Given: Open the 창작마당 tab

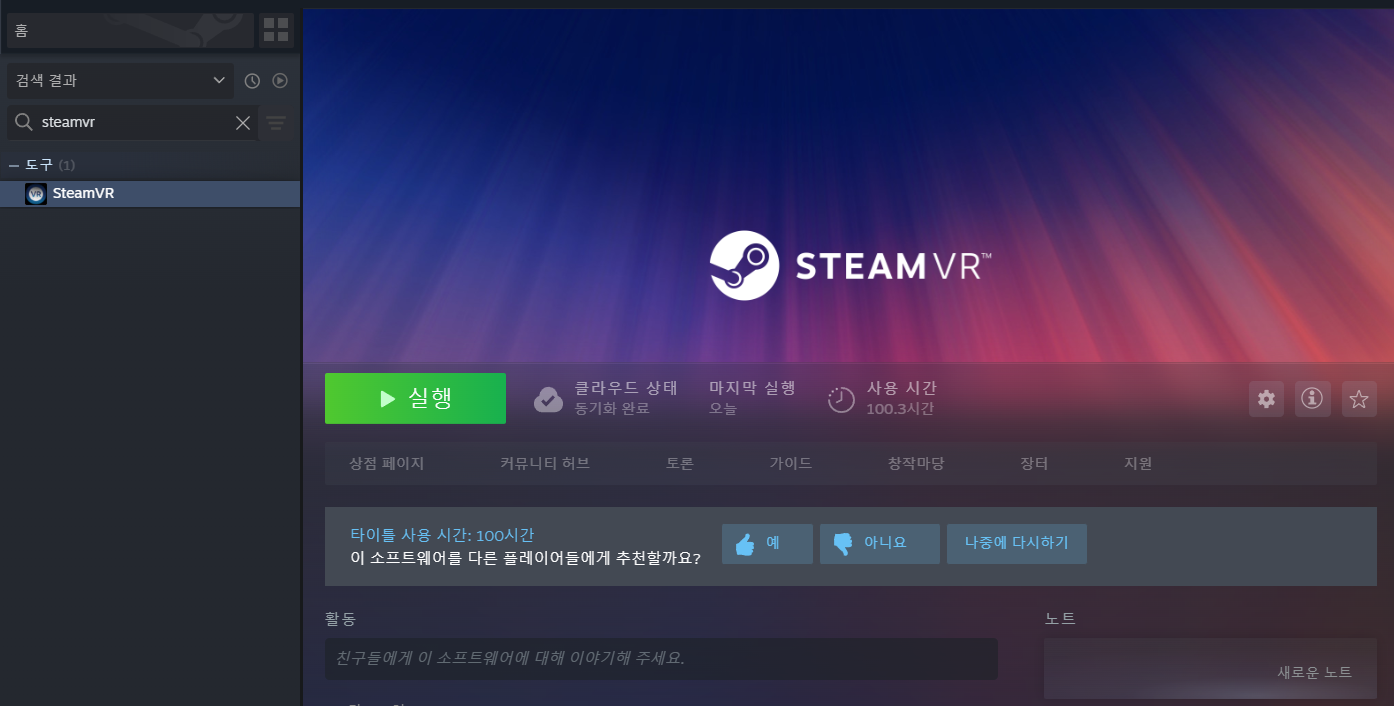Looking at the screenshot, I should (x=916, y=464).
